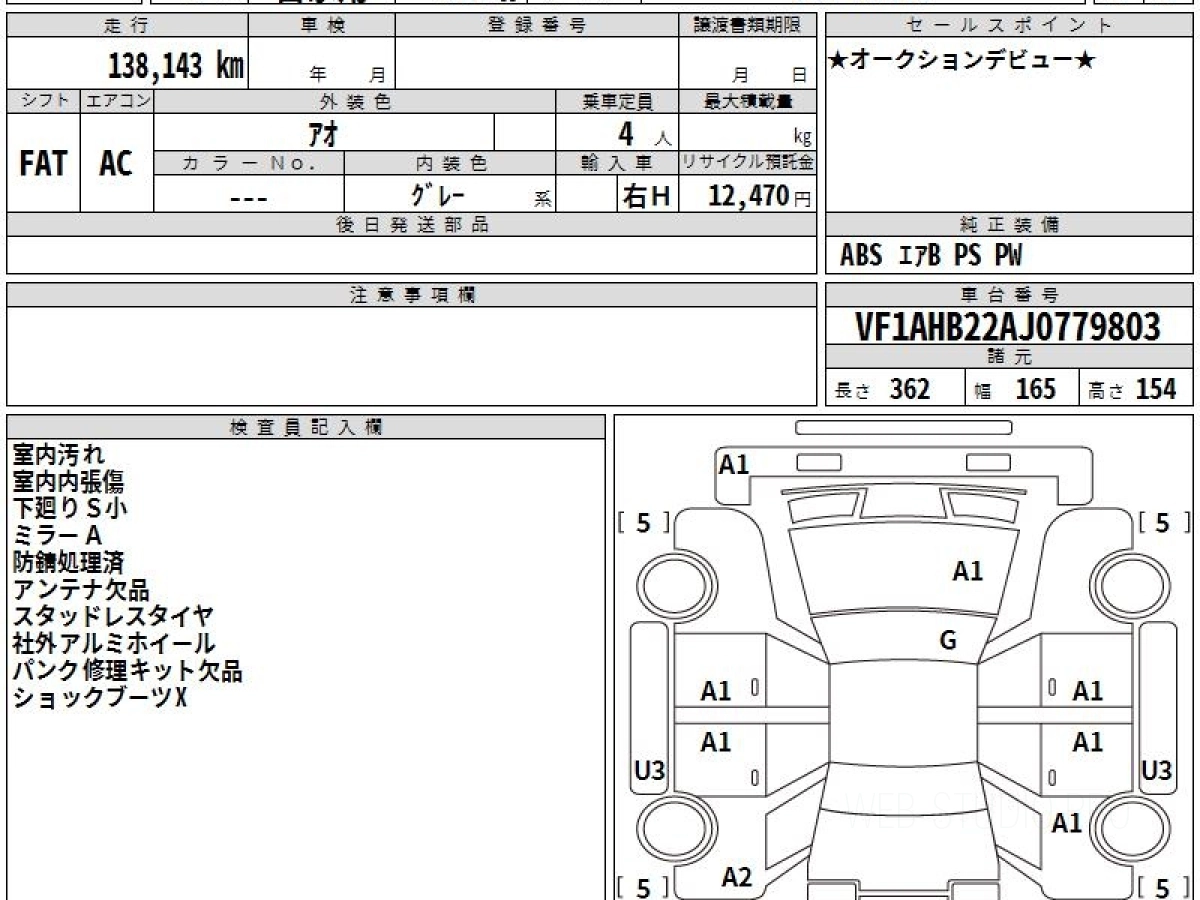
Task: Select the A1 mark on the front bumper
Action: point(734,464)
